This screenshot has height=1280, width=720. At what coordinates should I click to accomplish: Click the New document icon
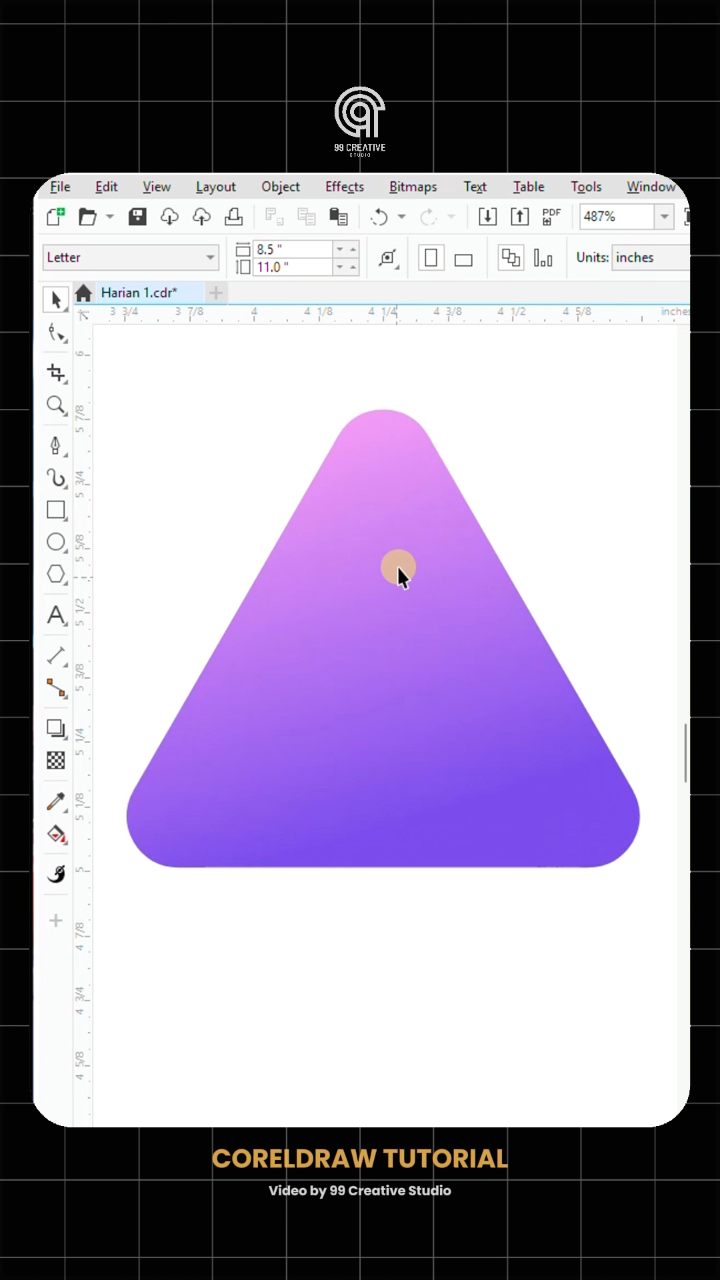tap(55, 216)
